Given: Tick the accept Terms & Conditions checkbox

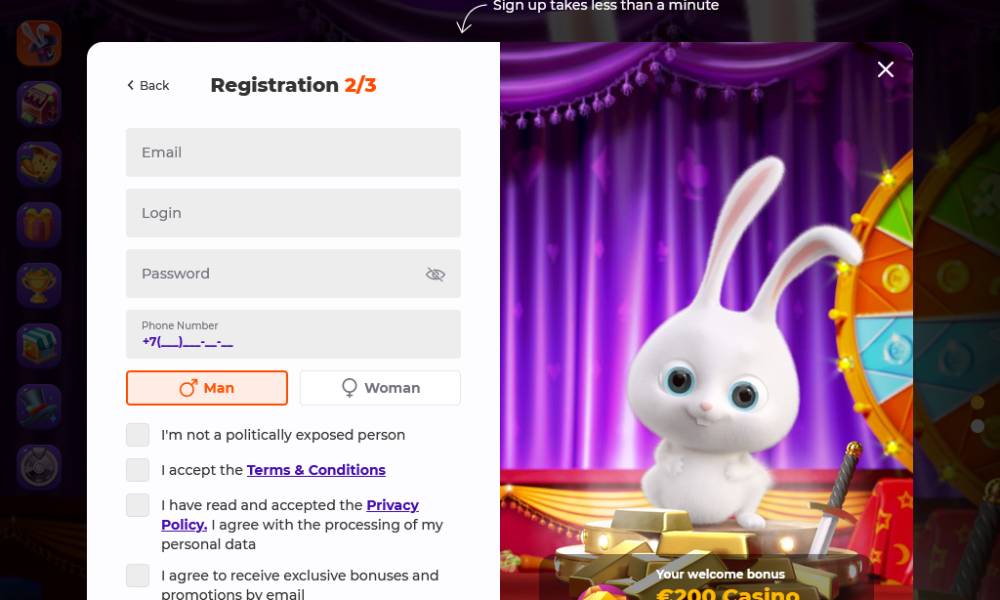Looking at the screenshot, I should coord(138,470).
